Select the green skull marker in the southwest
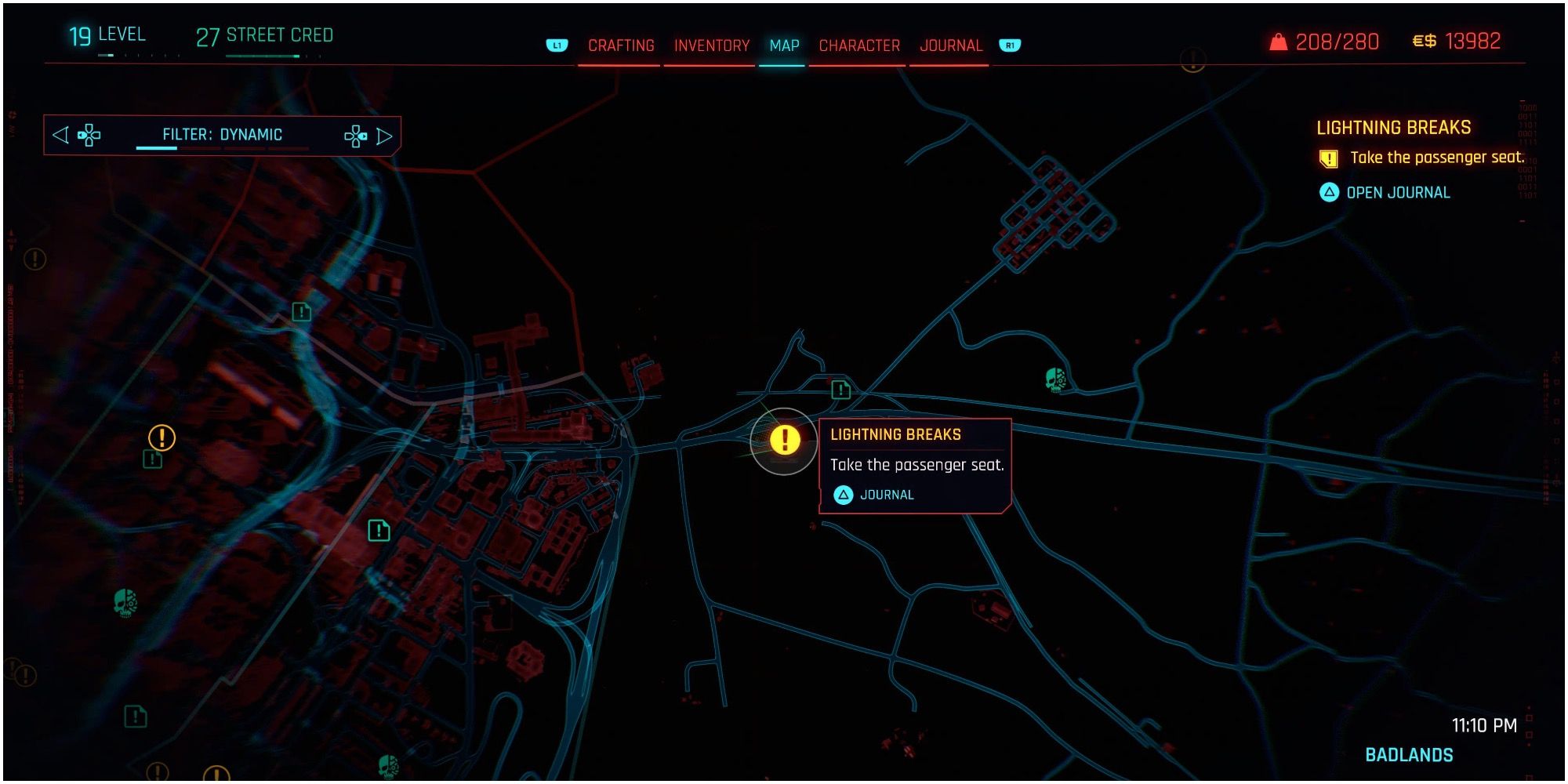 pos(125,604)
